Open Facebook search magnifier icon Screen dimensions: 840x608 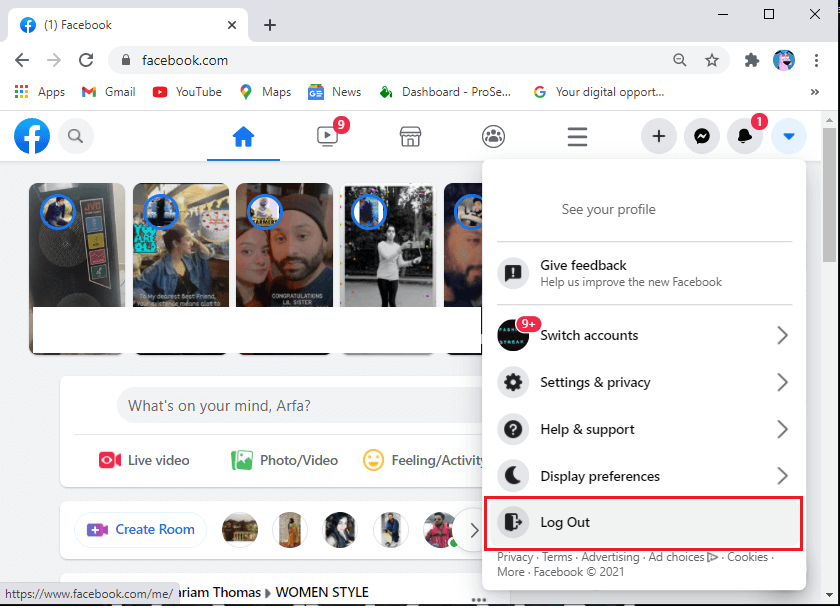click(76, 136)
